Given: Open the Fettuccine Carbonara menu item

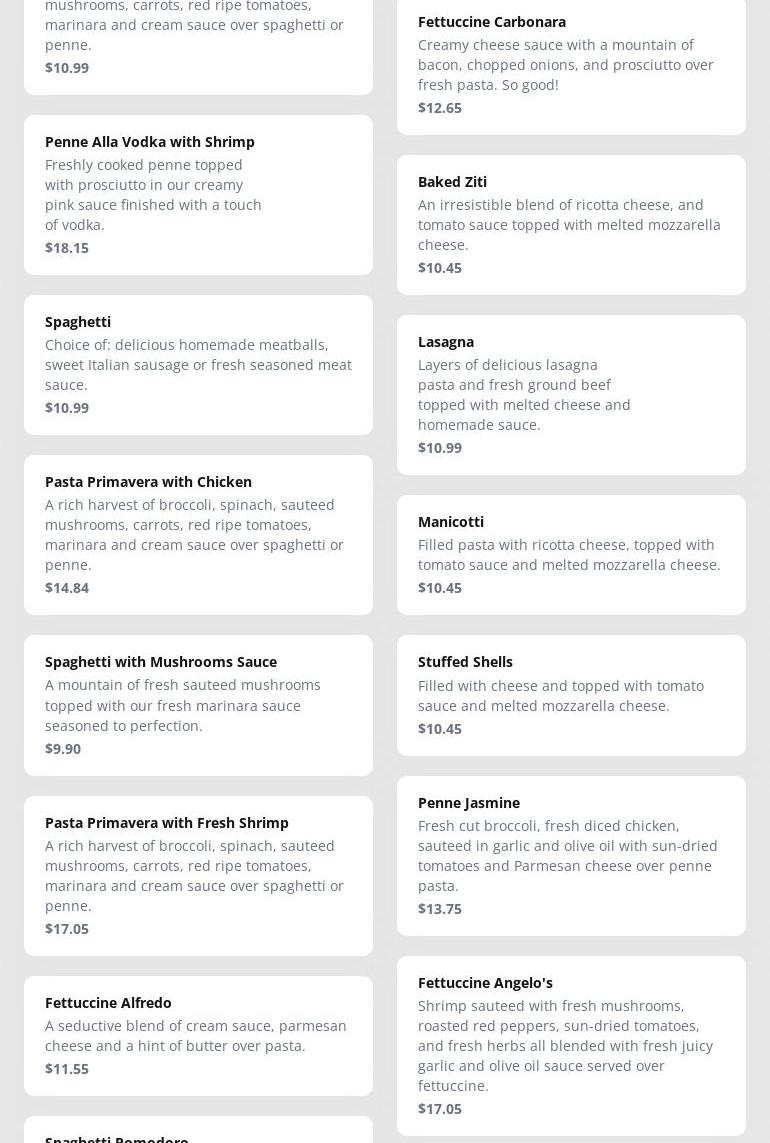Looking at the screenshot, I should 491,22.
